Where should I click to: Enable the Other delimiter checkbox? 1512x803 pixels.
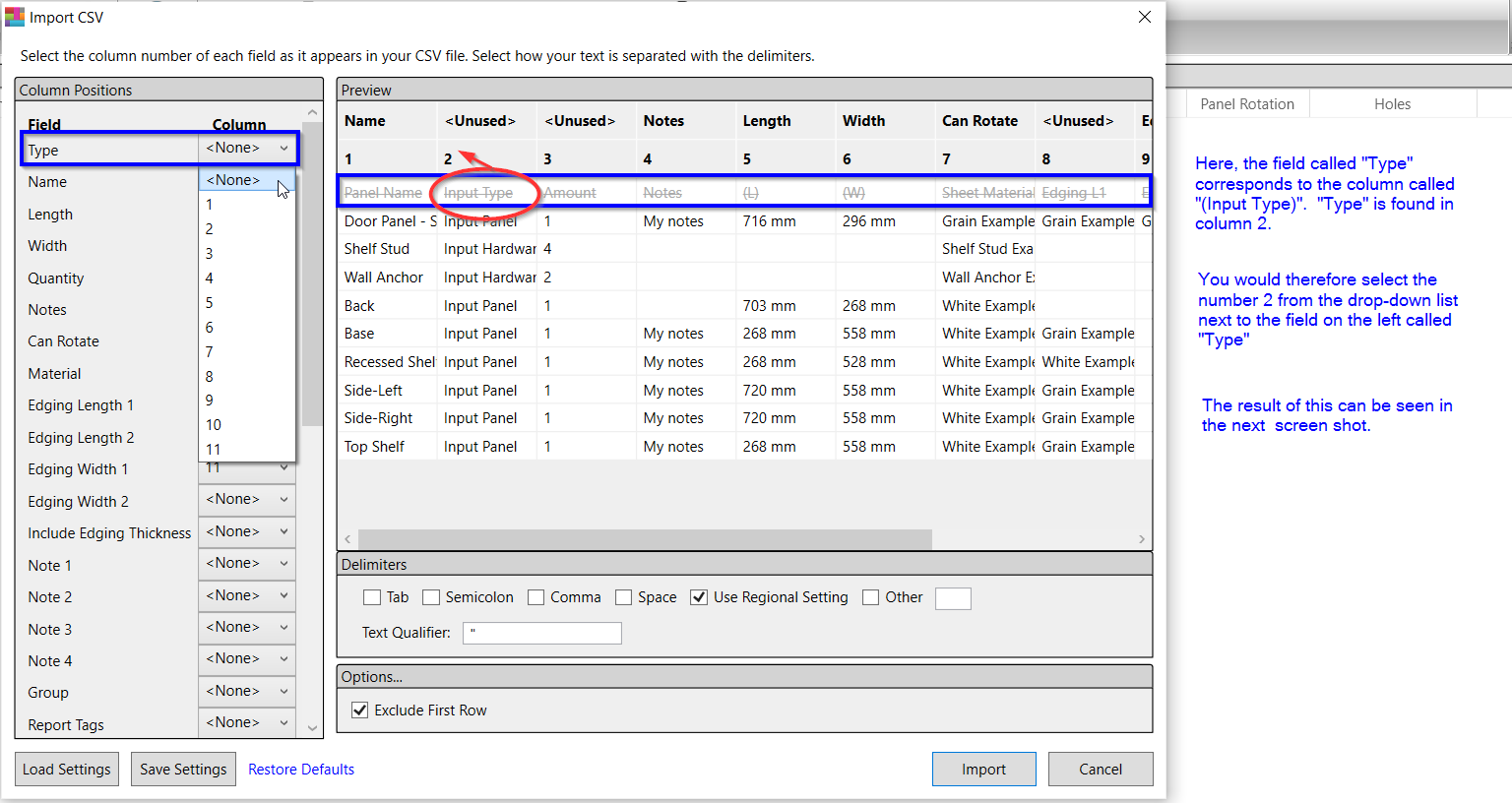point(871,597)
